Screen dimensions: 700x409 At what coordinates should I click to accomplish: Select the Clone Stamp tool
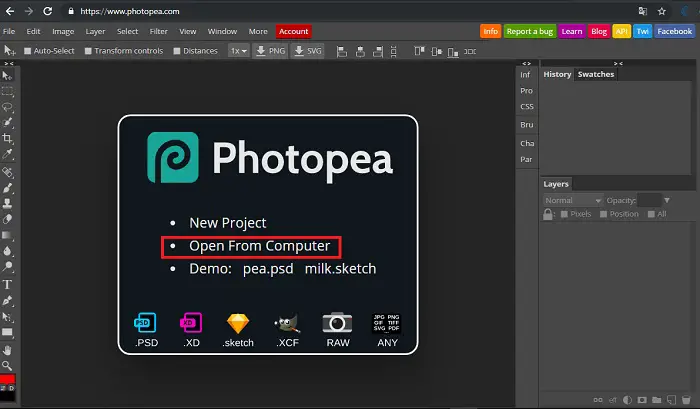pyautogui.click(x=8, y=204)
